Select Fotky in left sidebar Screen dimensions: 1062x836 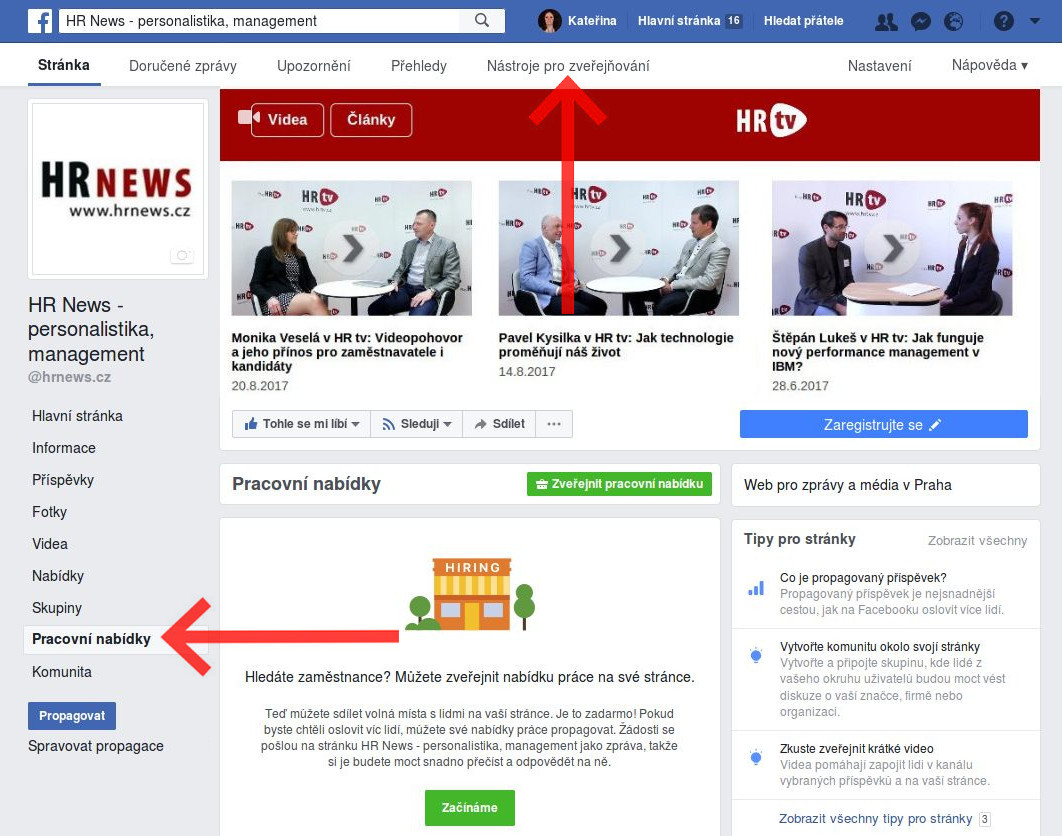point(49,511)
